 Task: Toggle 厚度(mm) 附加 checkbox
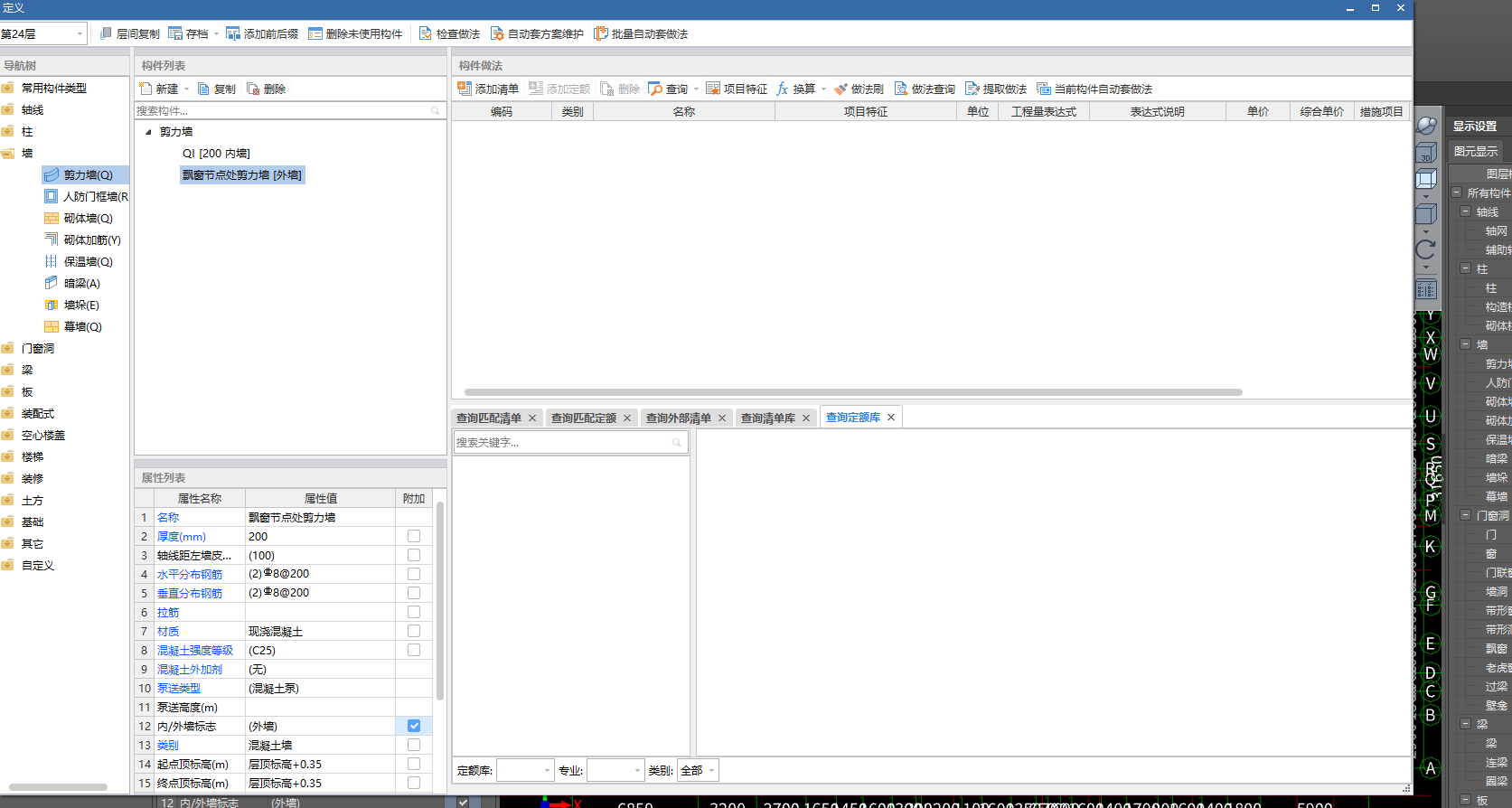[x=414, y=536]
